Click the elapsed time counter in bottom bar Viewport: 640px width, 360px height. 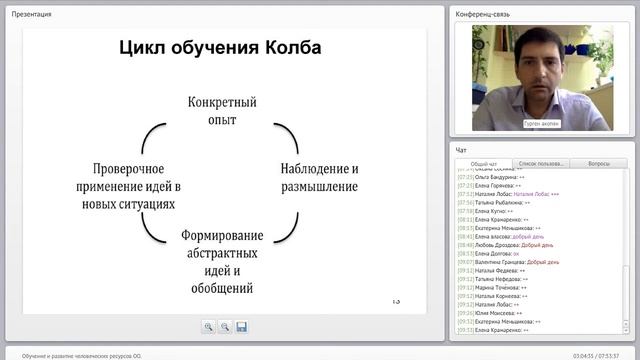pyautogui.click(x=596, y=356)
